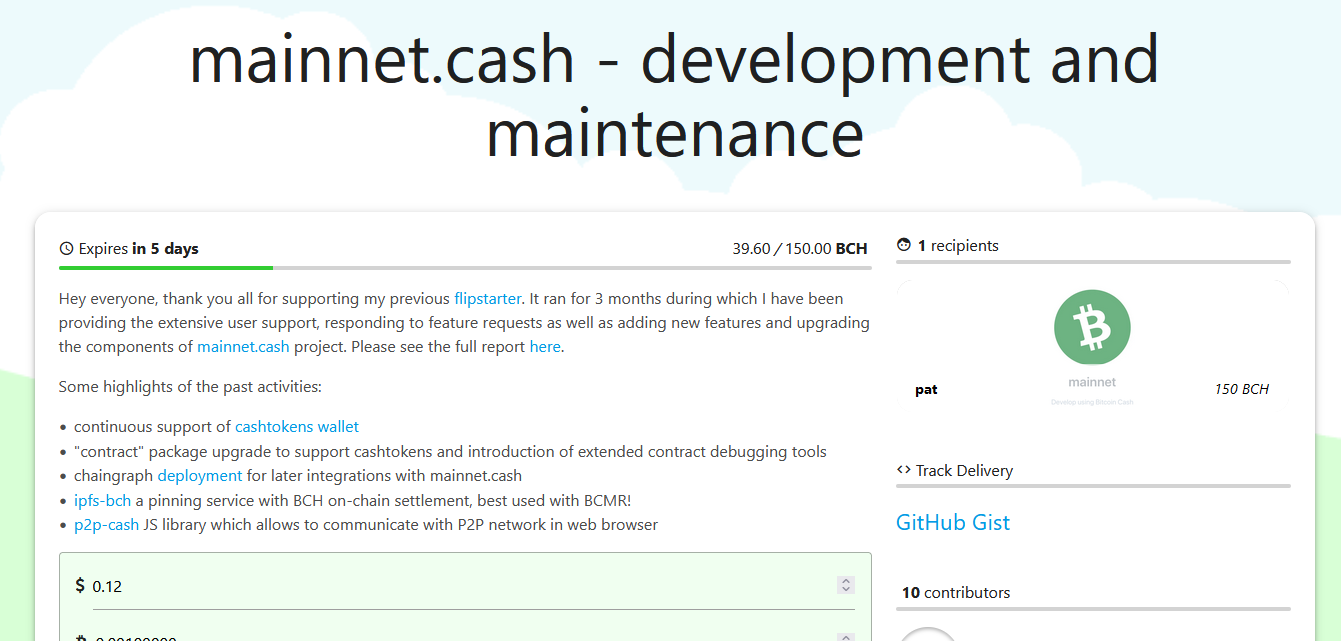
Task: Open the chaingraph deployment link
Action: (200, 476)
